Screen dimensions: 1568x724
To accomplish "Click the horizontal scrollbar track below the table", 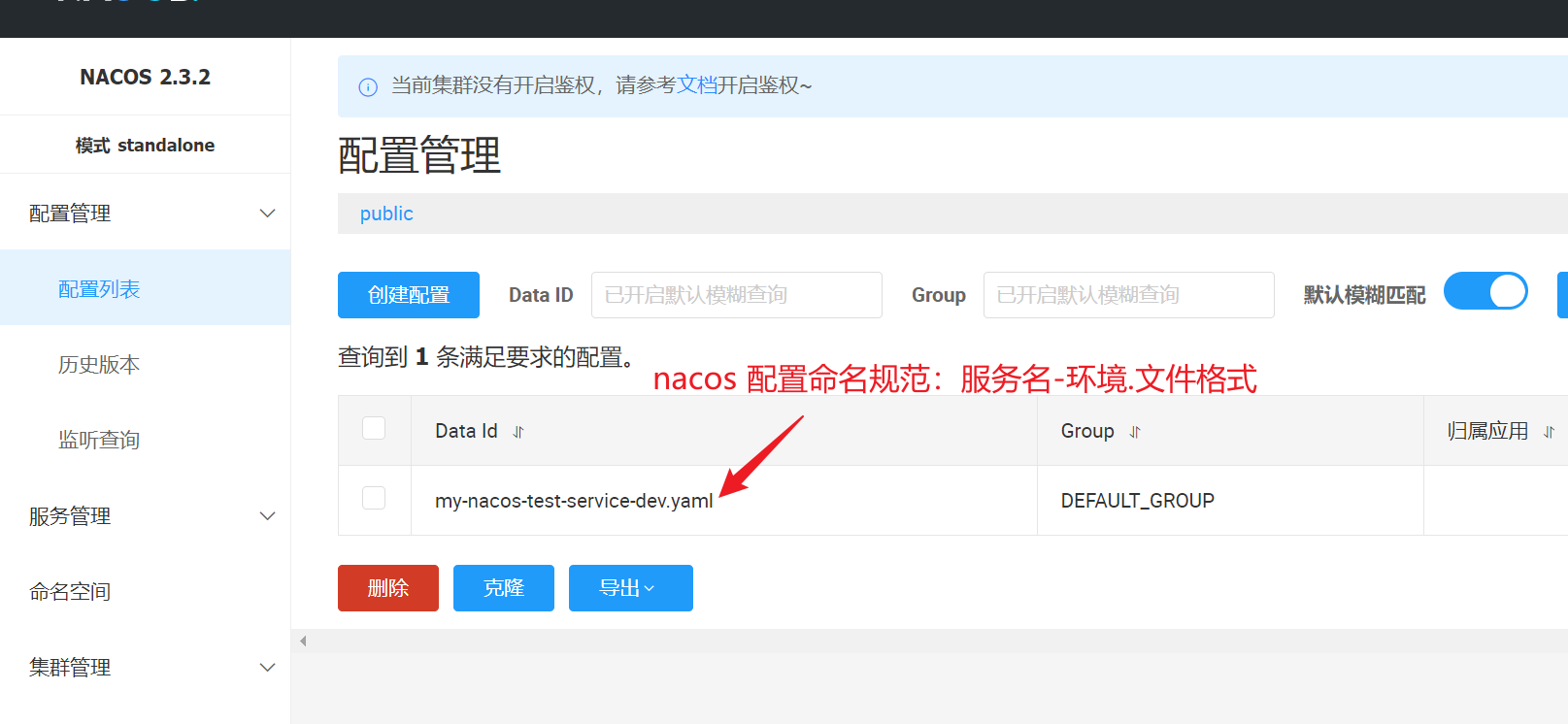I will tap(932, 641).
